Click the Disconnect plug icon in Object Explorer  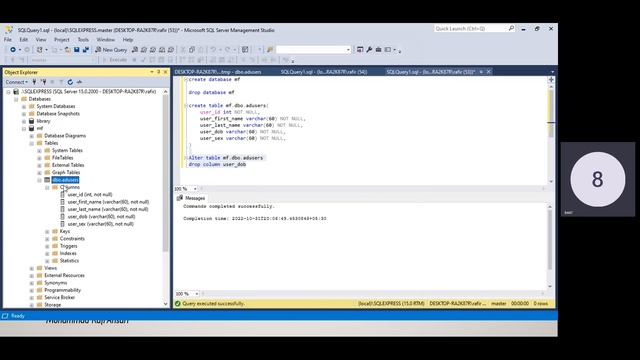[43, 82]
